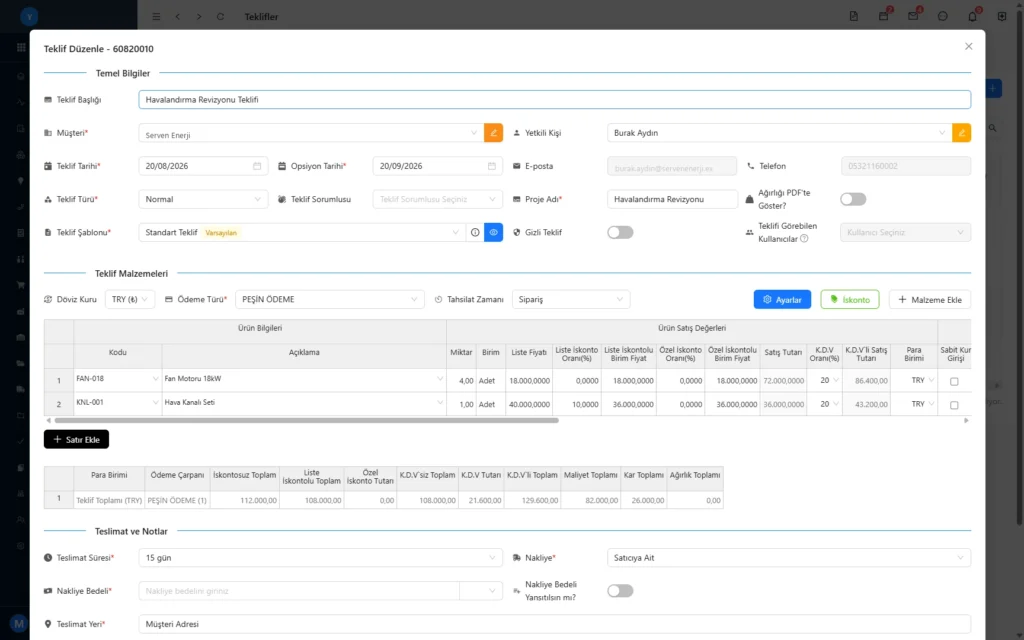Click the K.D.V'li Toplam value 129.600,00
This screenshot has height=640, width=1024.
tap(532, 500)
